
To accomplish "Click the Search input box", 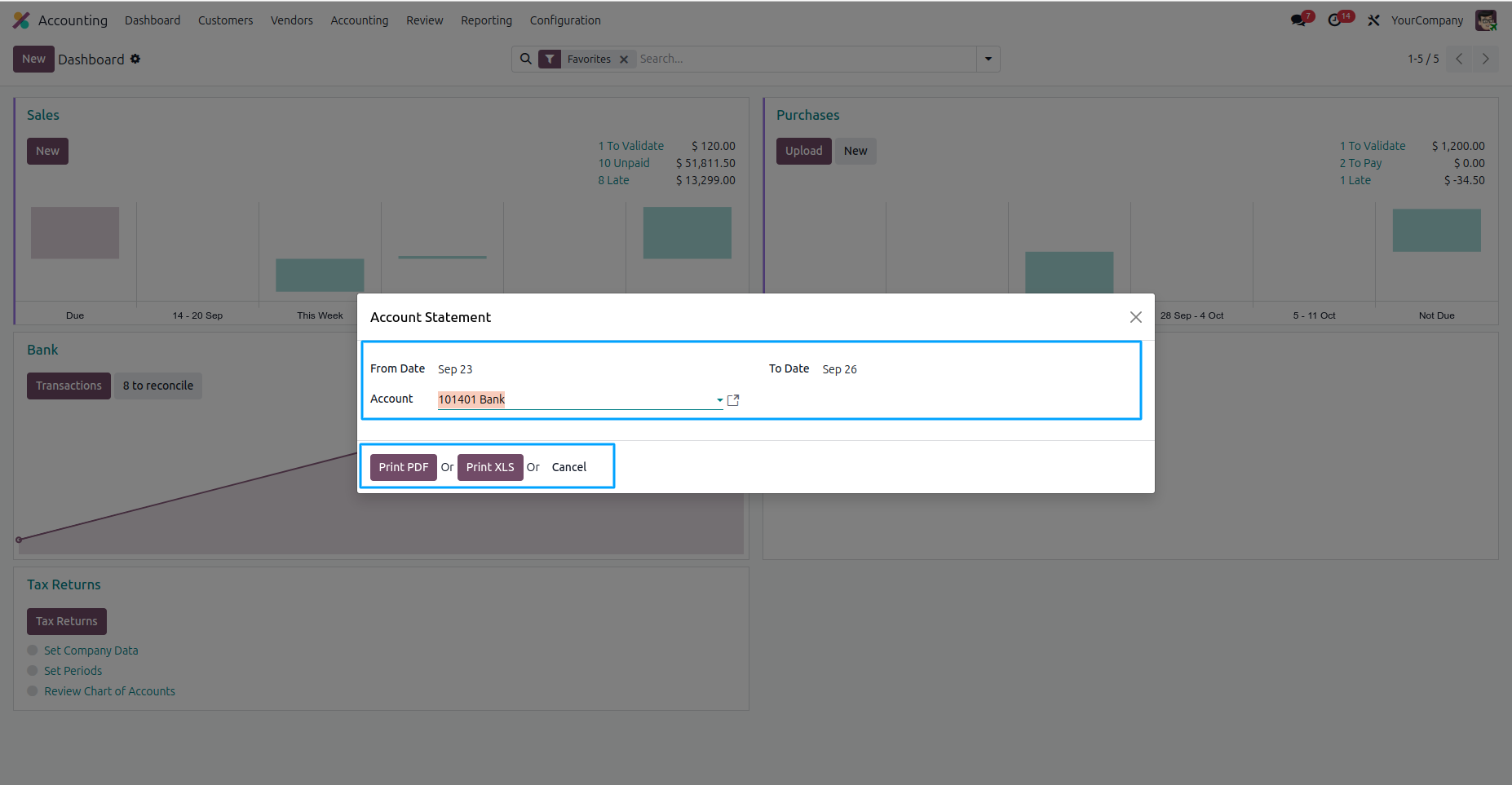I will point(806,59).
